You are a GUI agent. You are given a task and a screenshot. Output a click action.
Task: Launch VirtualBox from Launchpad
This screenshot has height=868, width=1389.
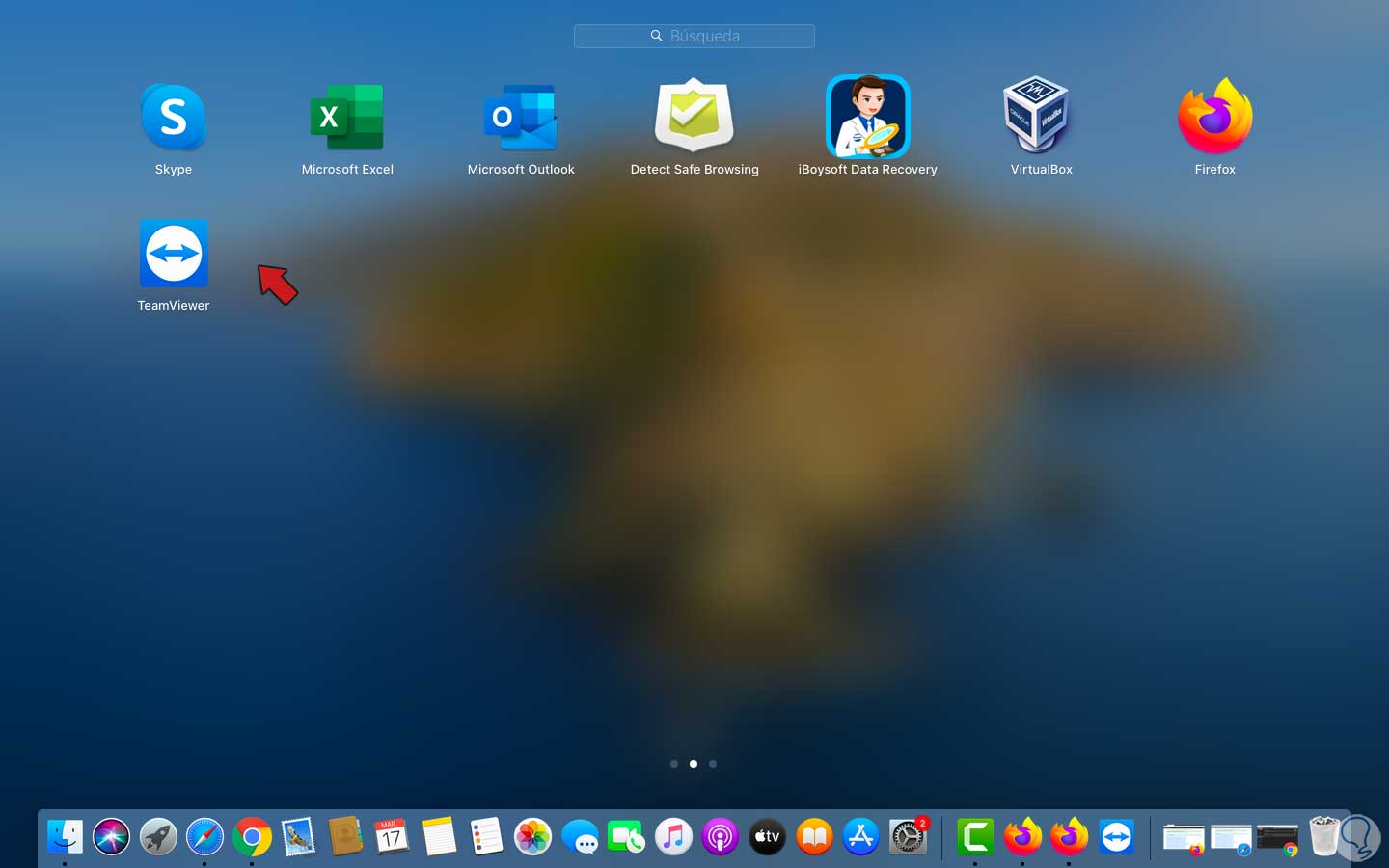(1037, 115)
